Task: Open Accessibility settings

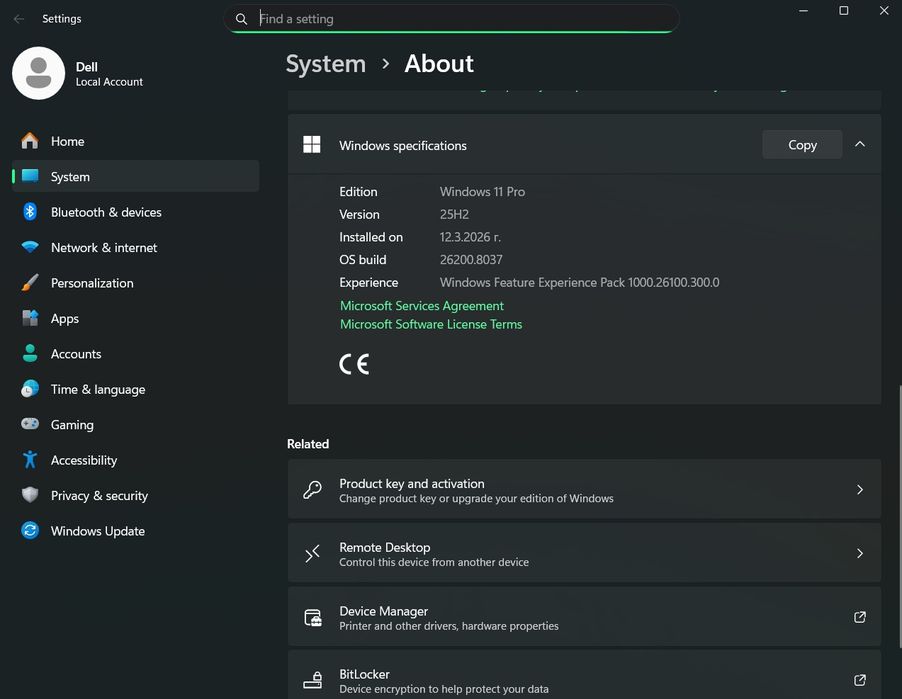Action: tap(135, 460)
